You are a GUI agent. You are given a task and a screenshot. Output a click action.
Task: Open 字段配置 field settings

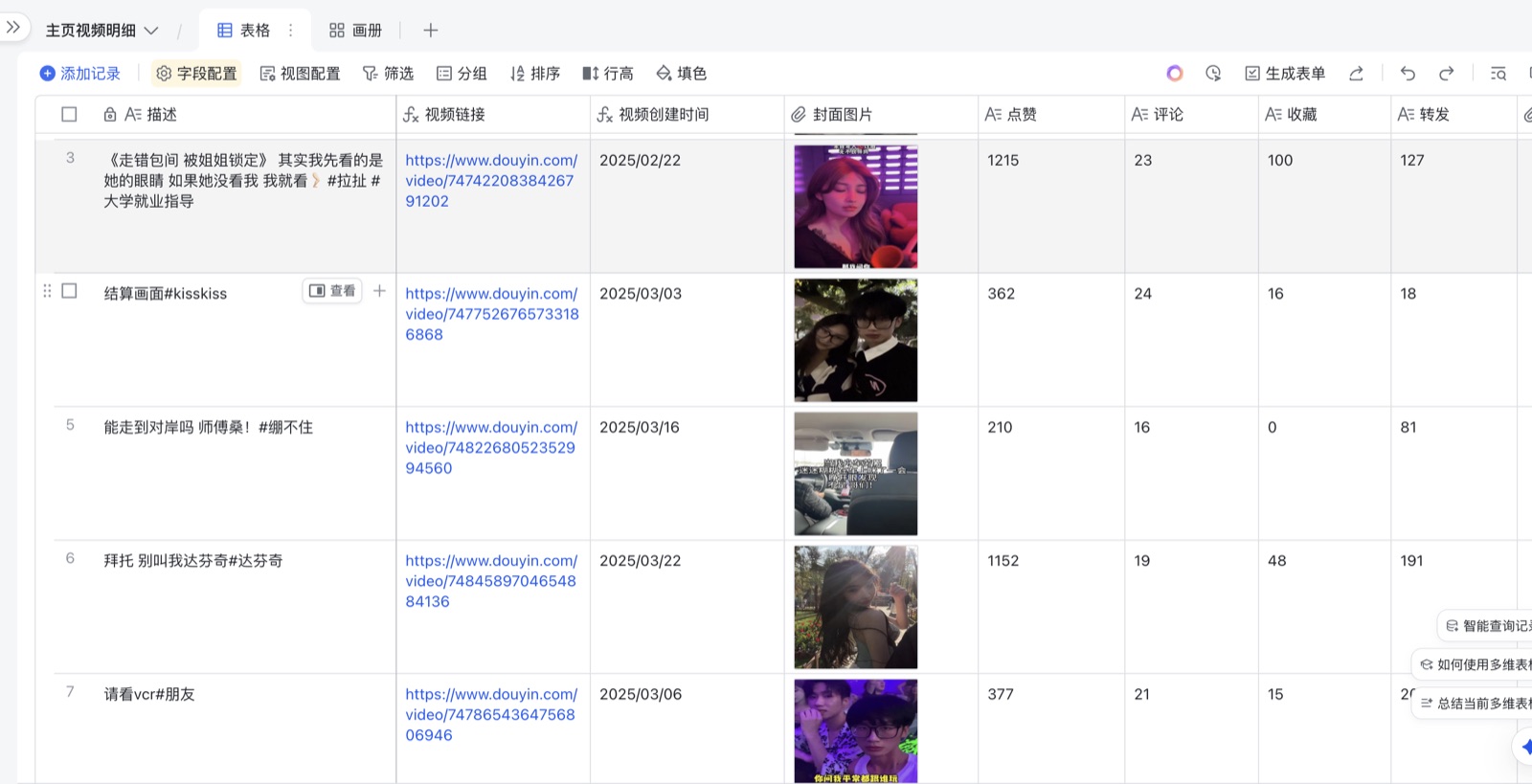(x=196, y=74)
